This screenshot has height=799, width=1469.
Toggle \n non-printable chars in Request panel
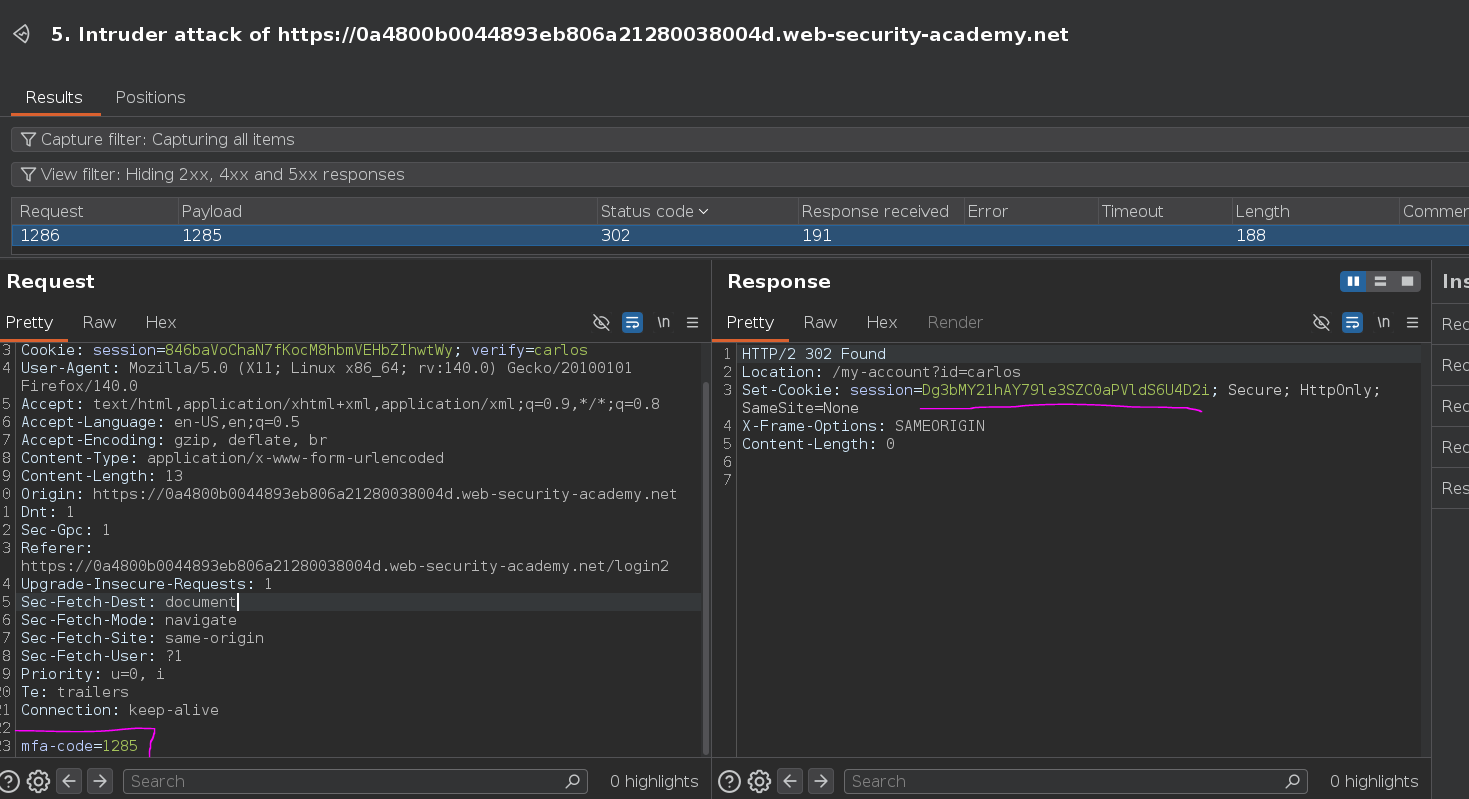[x=663, y=322]
